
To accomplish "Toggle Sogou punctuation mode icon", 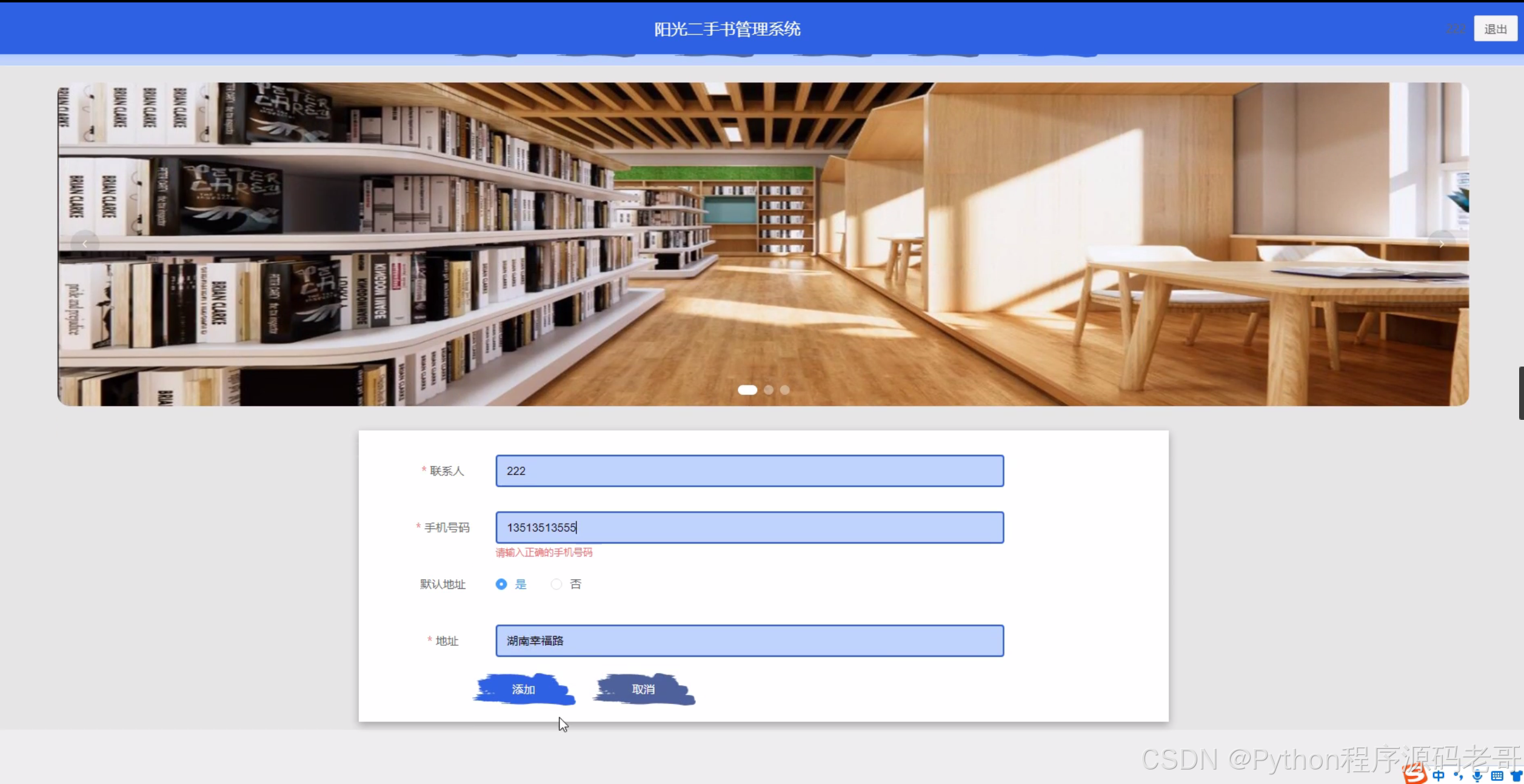I will click(x=1459, y=776).
